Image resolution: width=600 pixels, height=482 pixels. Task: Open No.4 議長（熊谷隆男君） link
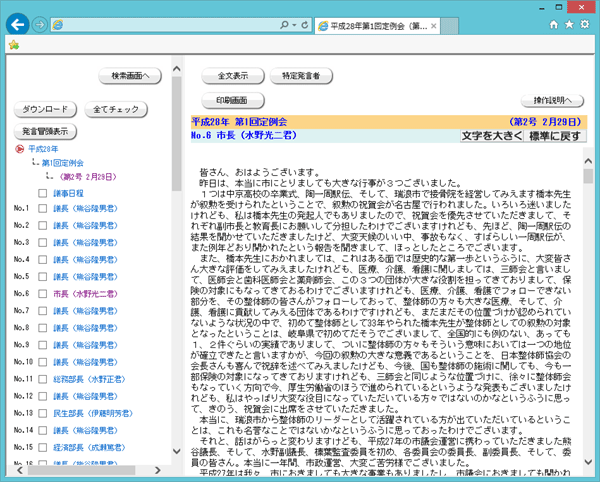85,260
